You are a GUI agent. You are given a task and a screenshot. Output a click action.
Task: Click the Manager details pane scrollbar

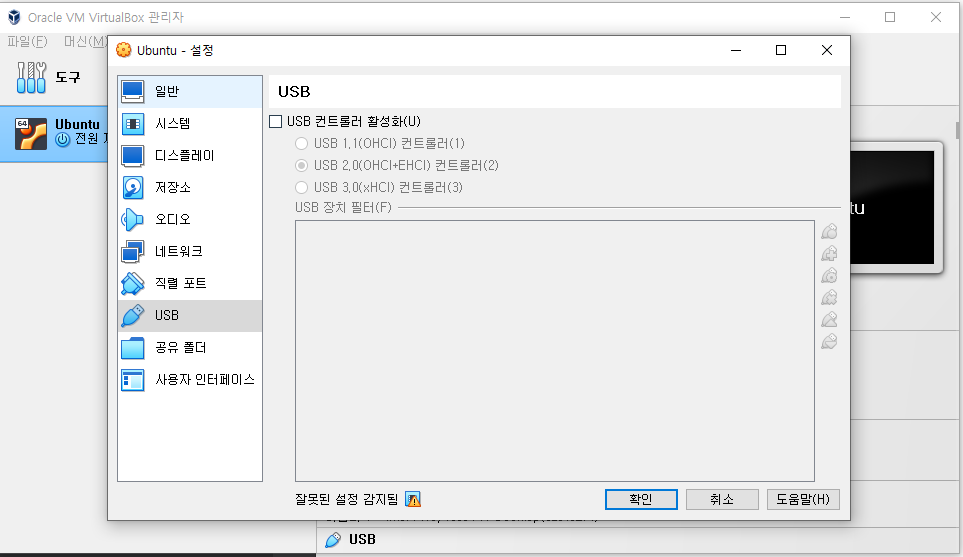pos(957,130)
